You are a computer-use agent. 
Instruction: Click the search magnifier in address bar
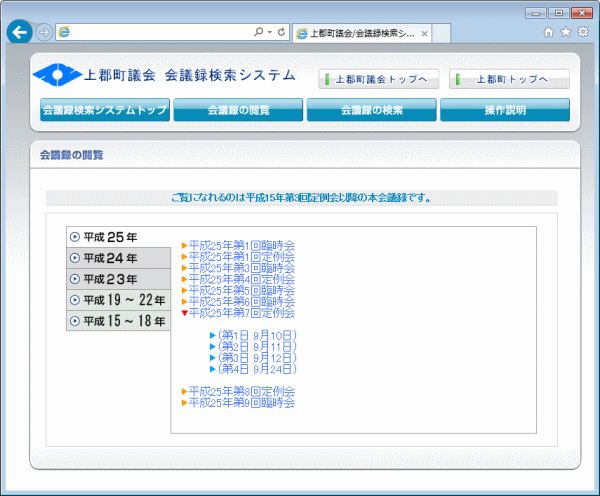[x=259, y=32]
